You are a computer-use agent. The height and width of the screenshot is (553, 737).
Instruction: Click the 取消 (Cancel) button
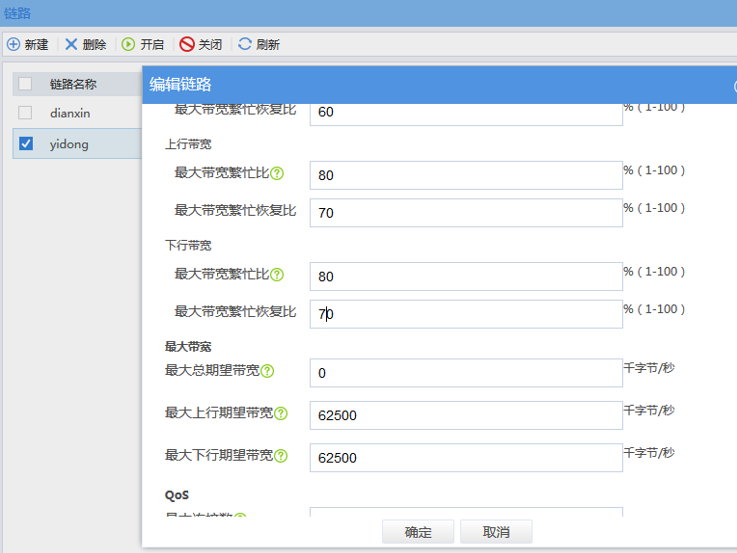coord(496,531)
